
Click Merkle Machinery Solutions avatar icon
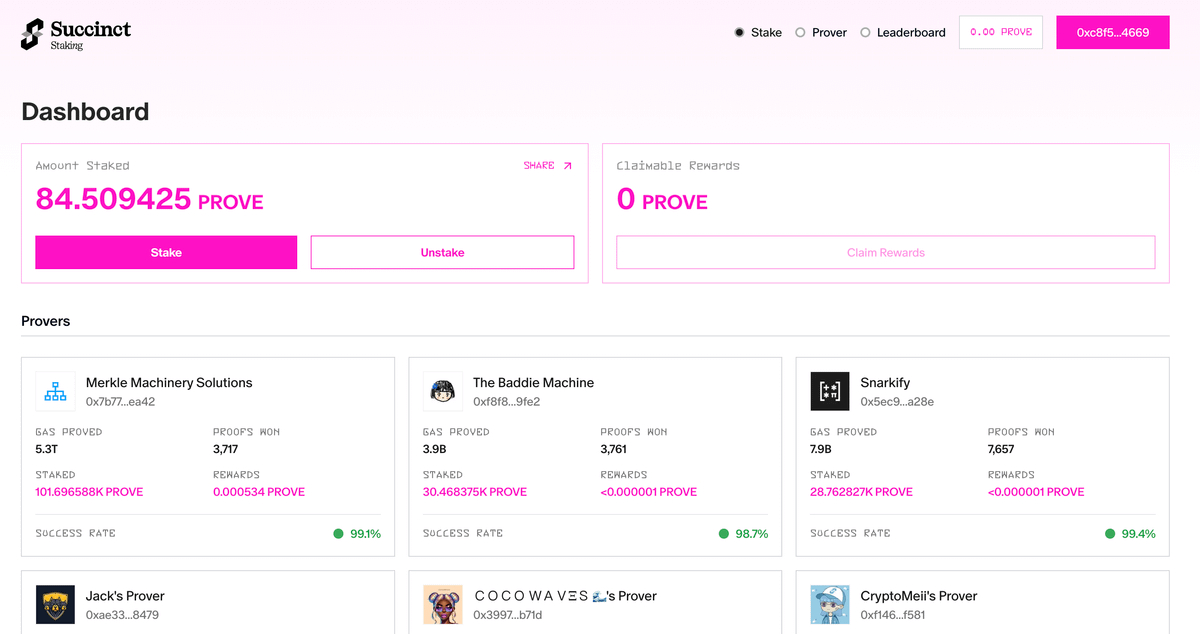click(x=55, y=391)
